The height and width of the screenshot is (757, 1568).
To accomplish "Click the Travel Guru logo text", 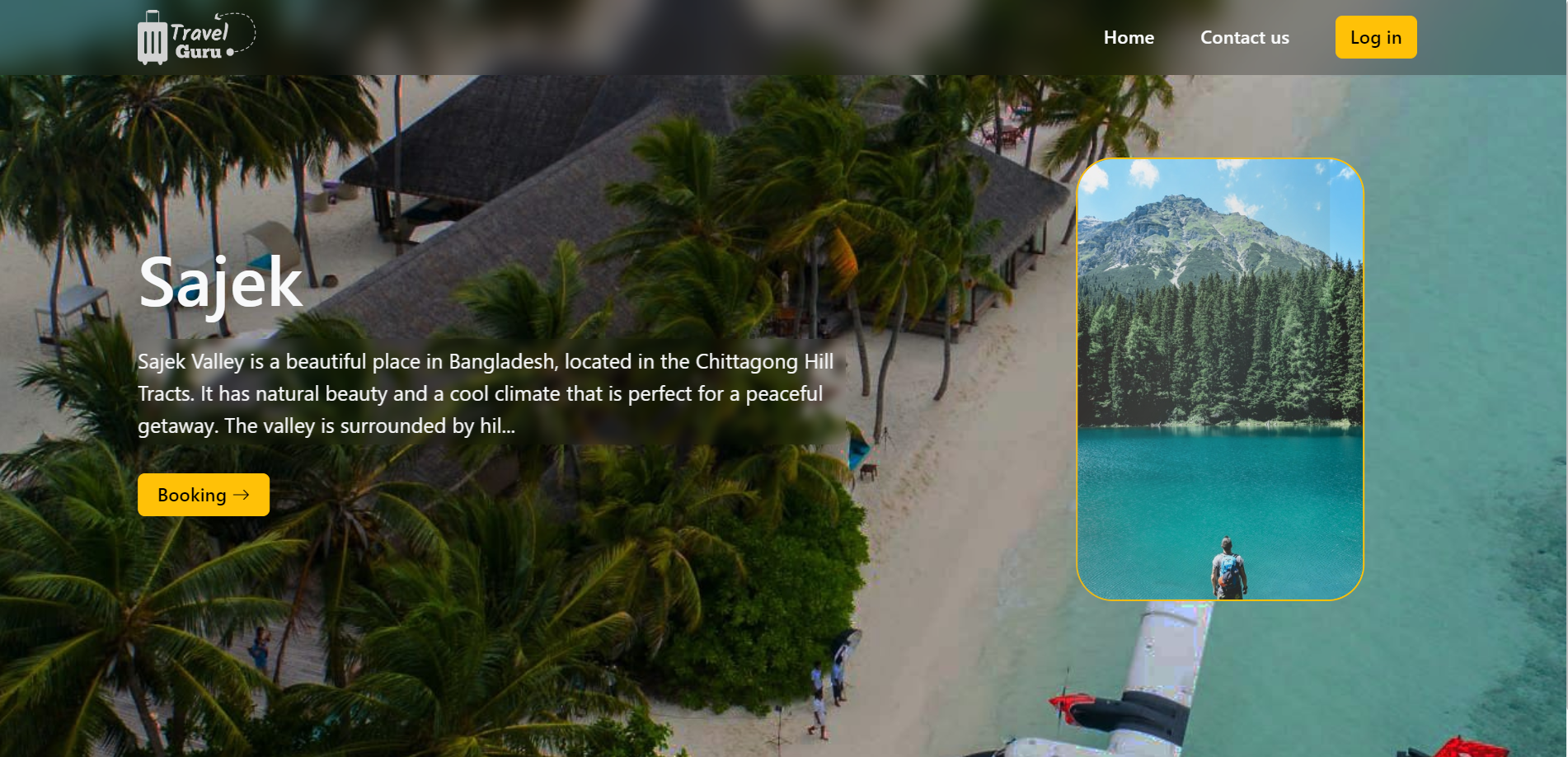I will pos(199,41).
